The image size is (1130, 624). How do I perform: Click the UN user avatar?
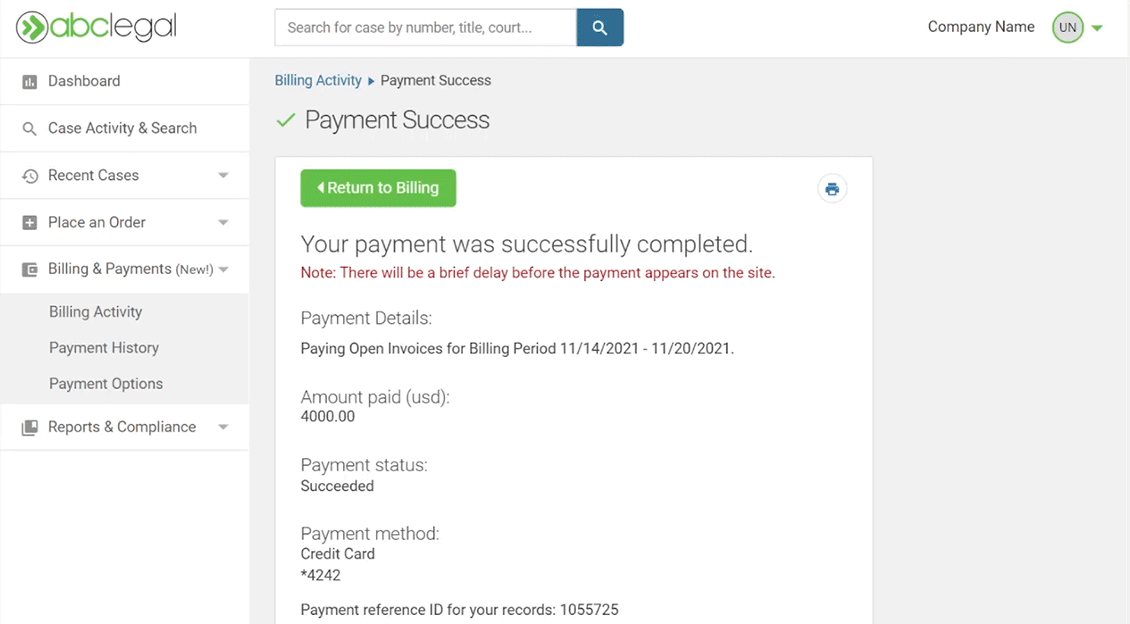tap(1067, 28)
